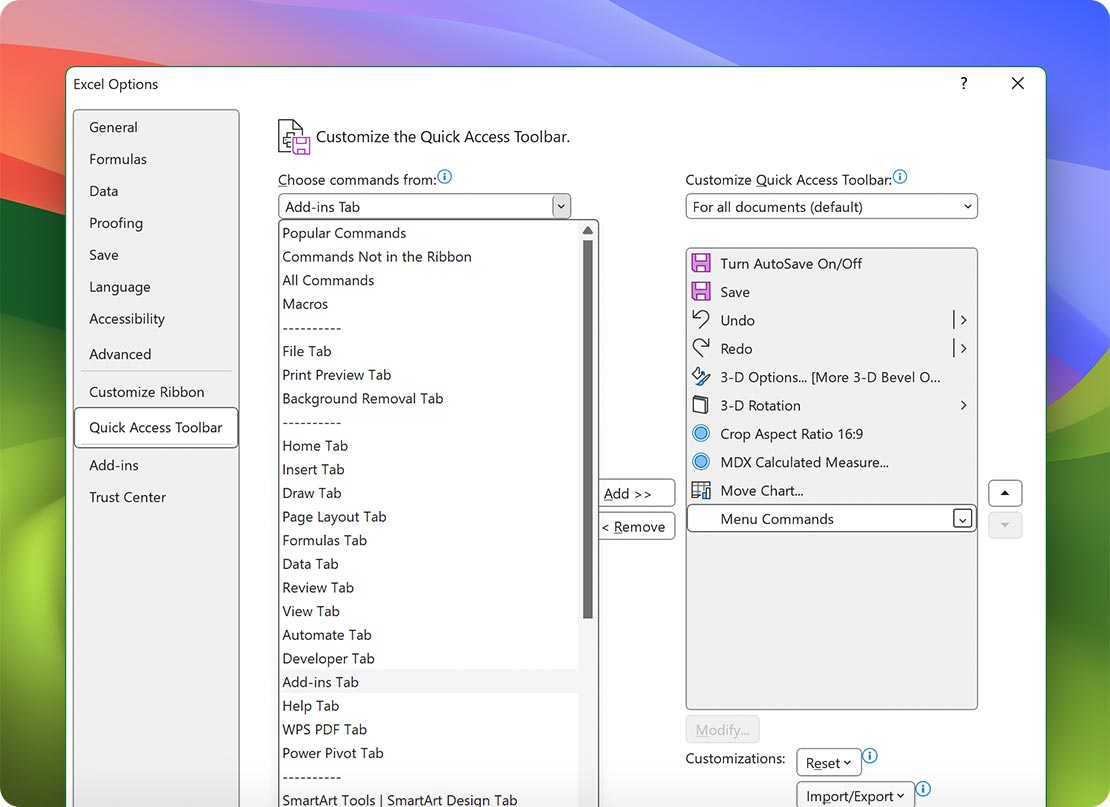Open the Menu Commands dropdown arrow

coord(963,518)
